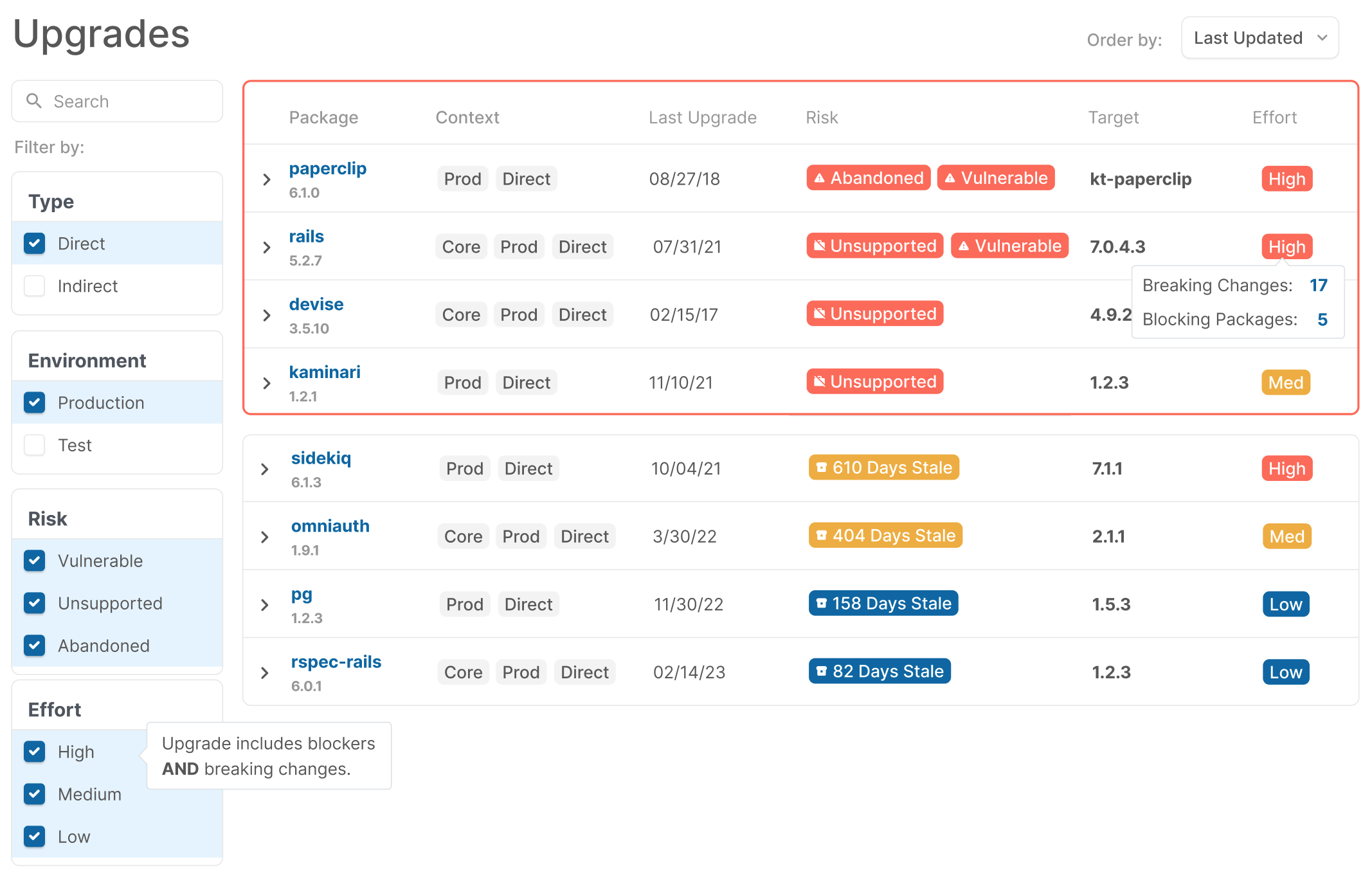The height and width of the screenshot is (877, 1372).
Task: Click into the Search input field
Action: [129, 102]
